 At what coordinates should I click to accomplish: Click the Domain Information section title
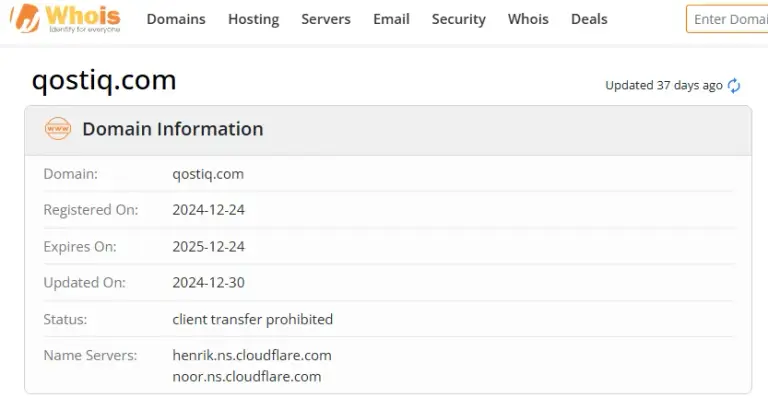click(x=173, y=129)
